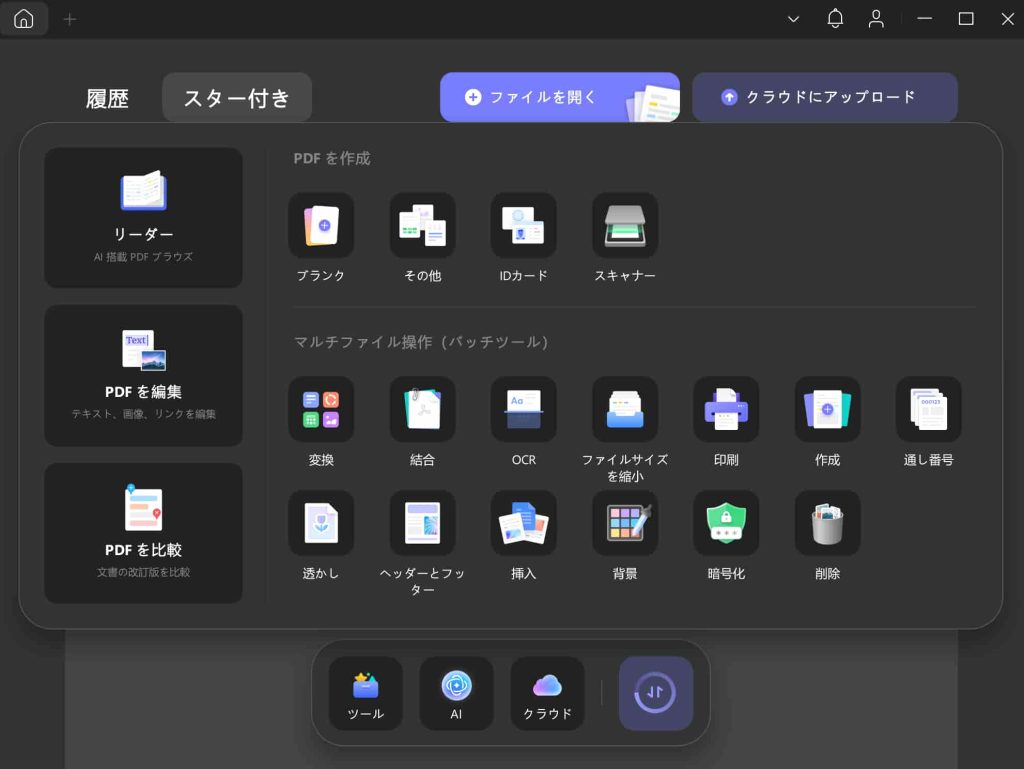Viewport: 1024px width, 769px height.
Task: Add a new tab with plus button
Action: click(70, 20)
